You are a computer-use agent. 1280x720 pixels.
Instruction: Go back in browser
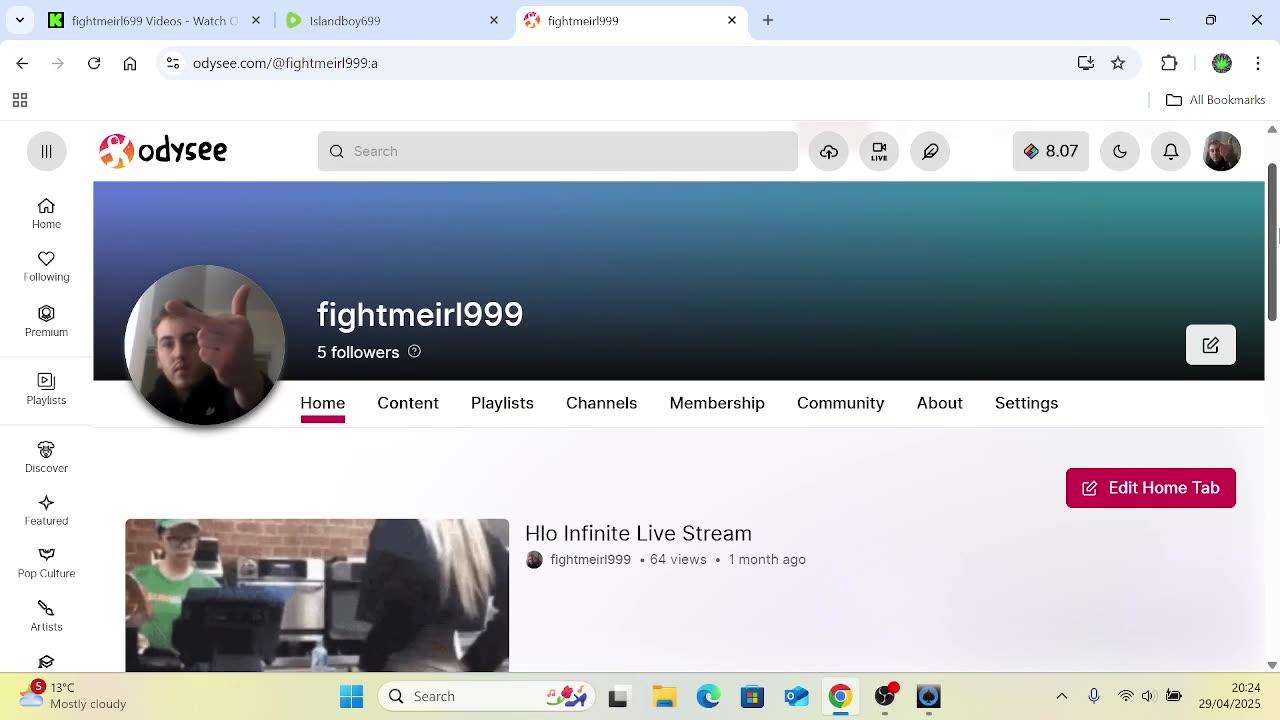pos(22,63)
